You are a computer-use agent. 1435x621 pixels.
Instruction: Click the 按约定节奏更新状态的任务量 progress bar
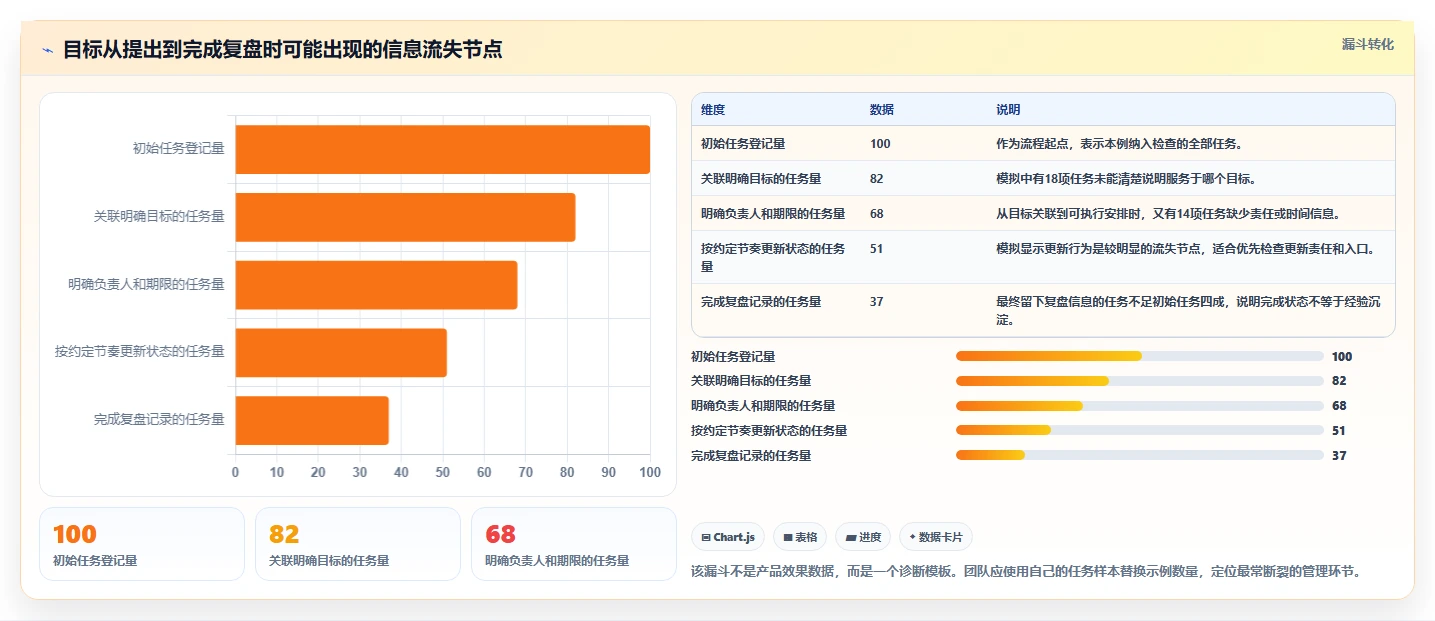1140,431
